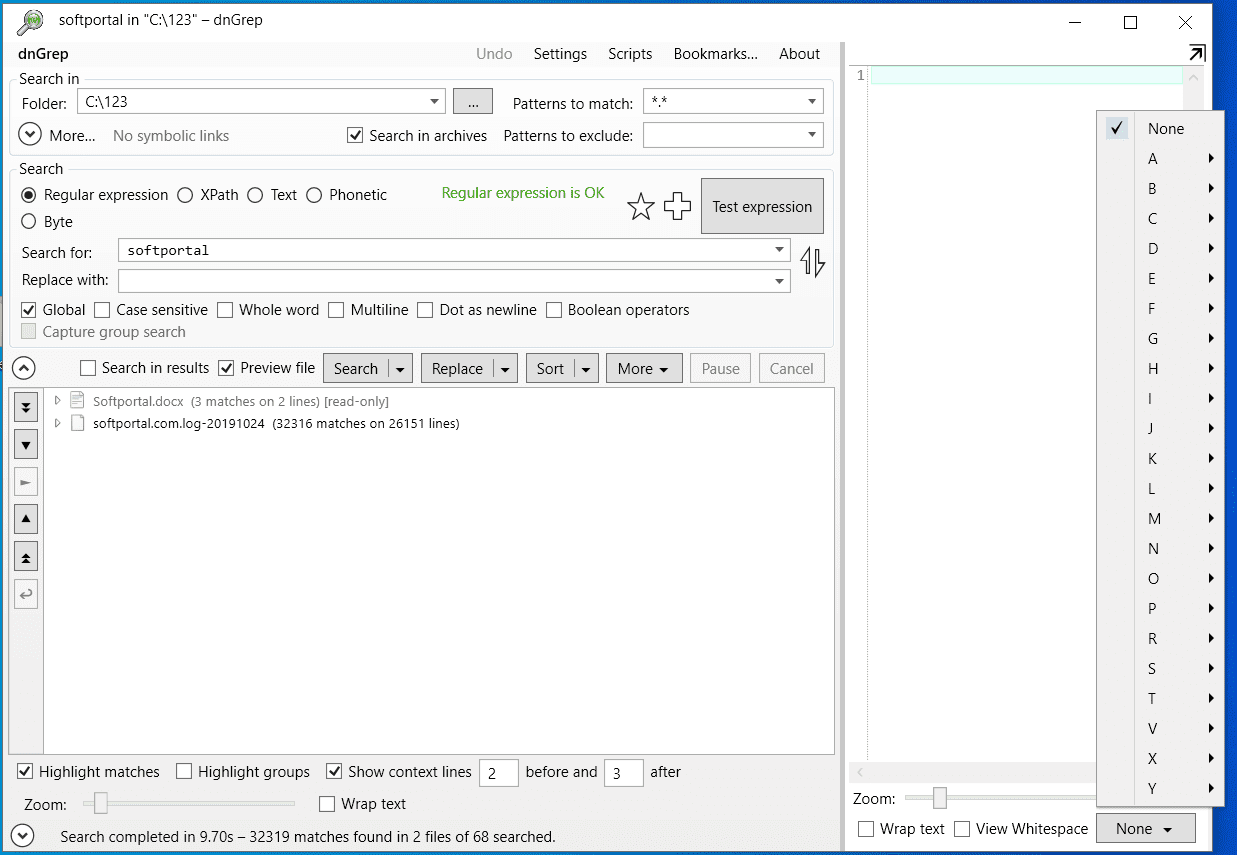Open Bookmarks... menu
Viewport: 1237px width, 855px height.
[x=716, y=54]
